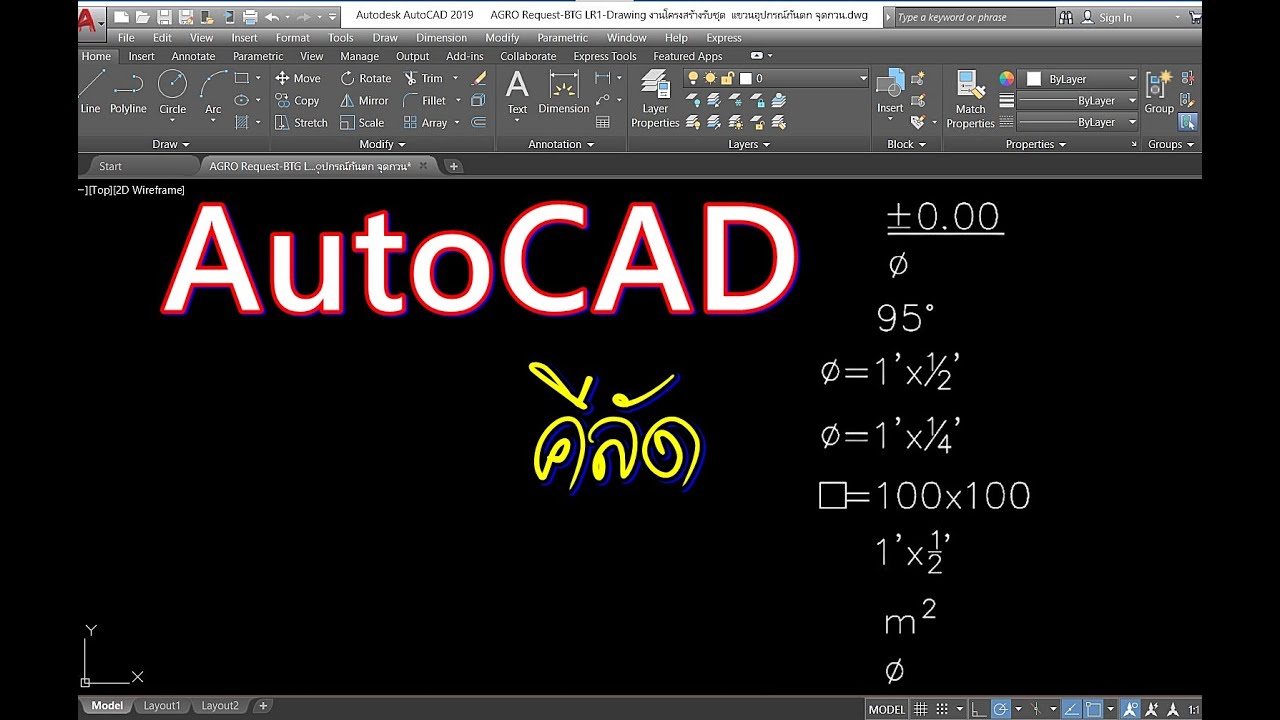Open the lineweight ByLayer dropdown
The width and height of the screenshot is (1280, 720).
click(x=1078, y=101)
